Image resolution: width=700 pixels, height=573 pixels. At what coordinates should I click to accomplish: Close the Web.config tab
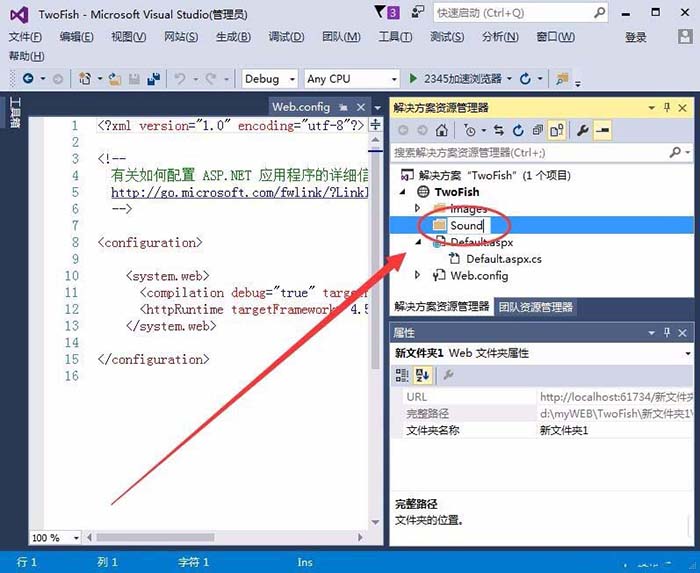(361, 108)
